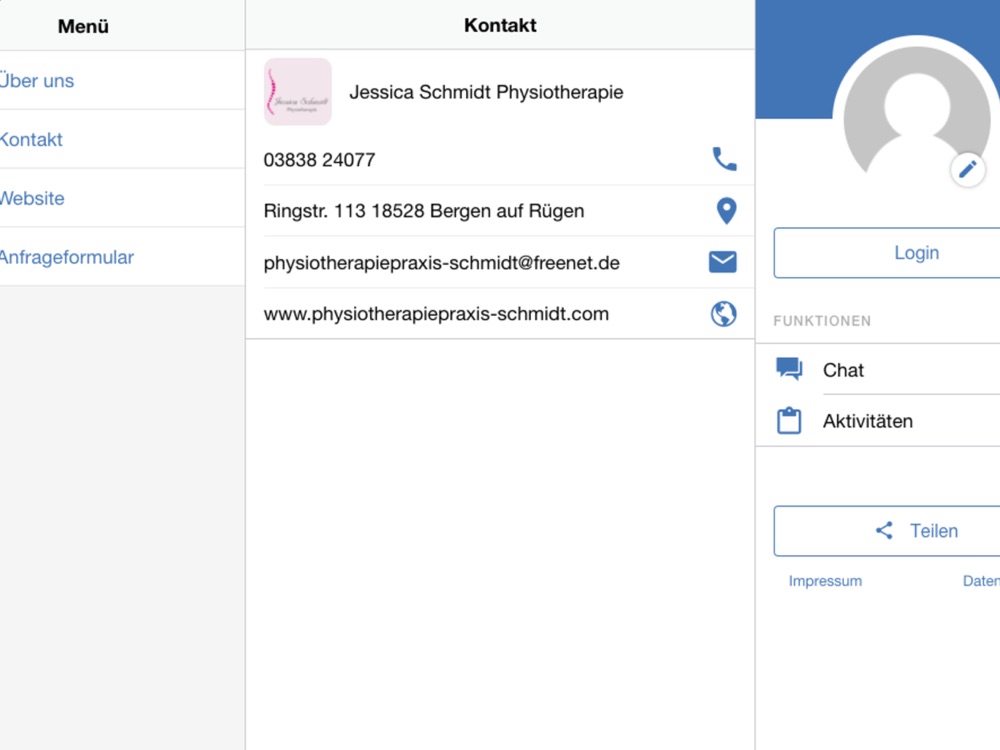Open the website globe icon
This screenshot has height=750, width=1000.
pyautogui.click(x=723, y=314)
